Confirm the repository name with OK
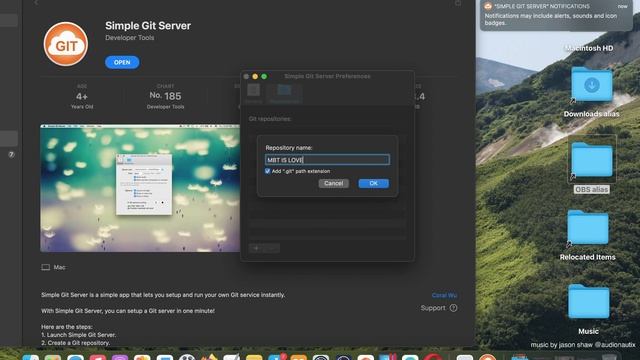The width and height of the screenshot is (640, 360). (373, 183)
